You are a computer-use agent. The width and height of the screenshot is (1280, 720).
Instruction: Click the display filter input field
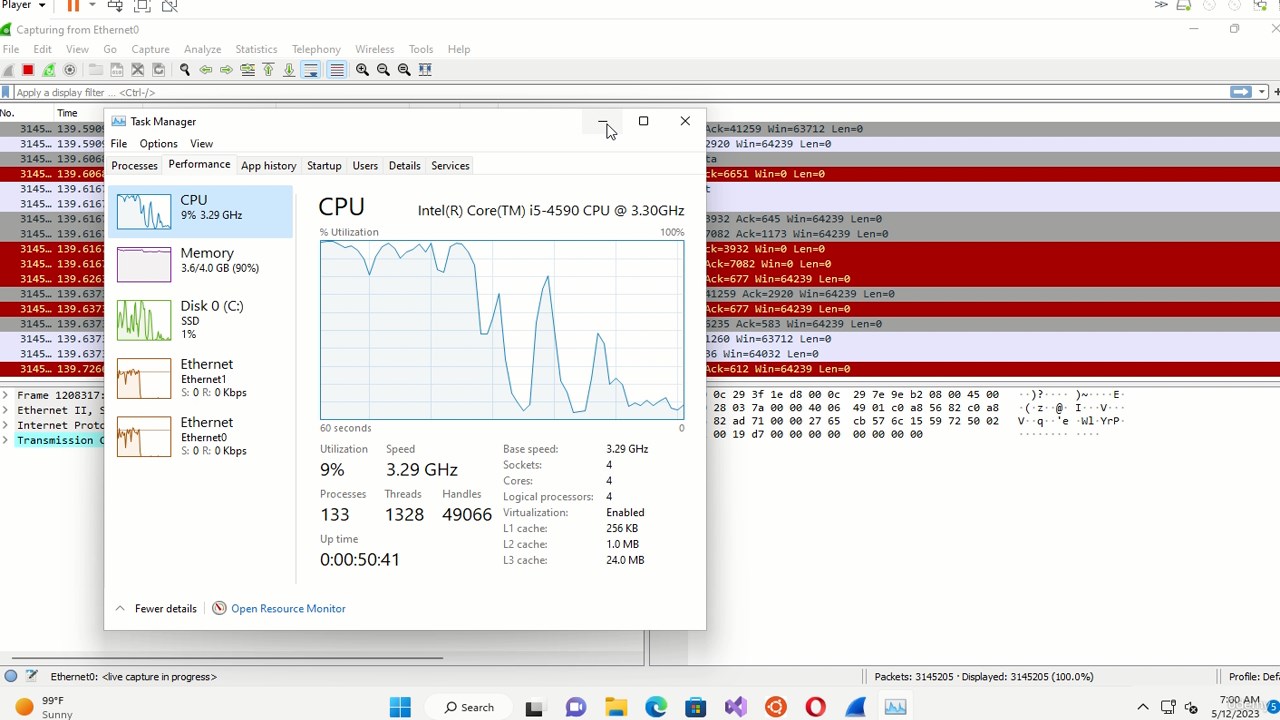pos(620,92)
